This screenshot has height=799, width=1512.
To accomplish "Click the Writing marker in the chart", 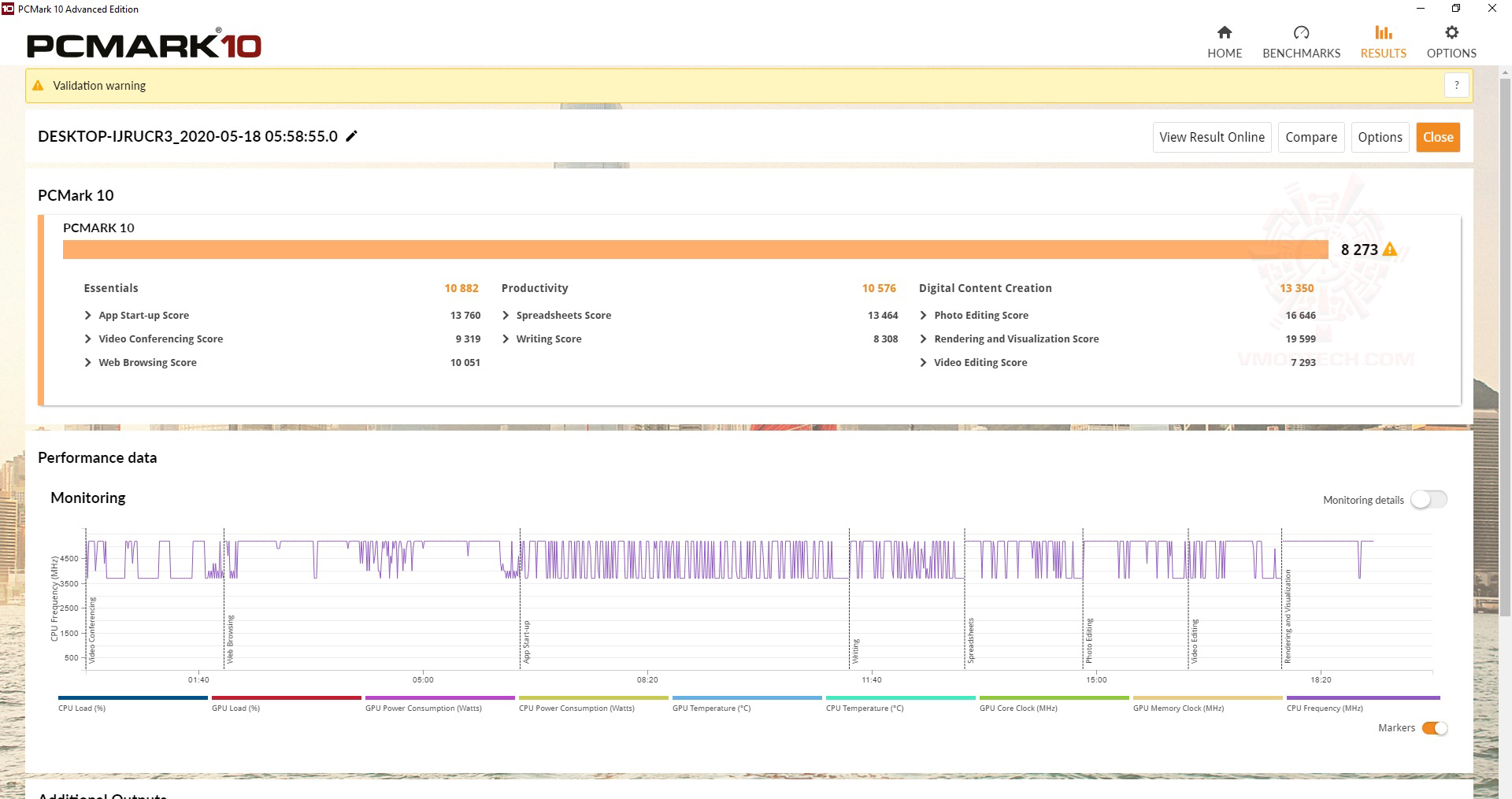I will coord(855,650).
